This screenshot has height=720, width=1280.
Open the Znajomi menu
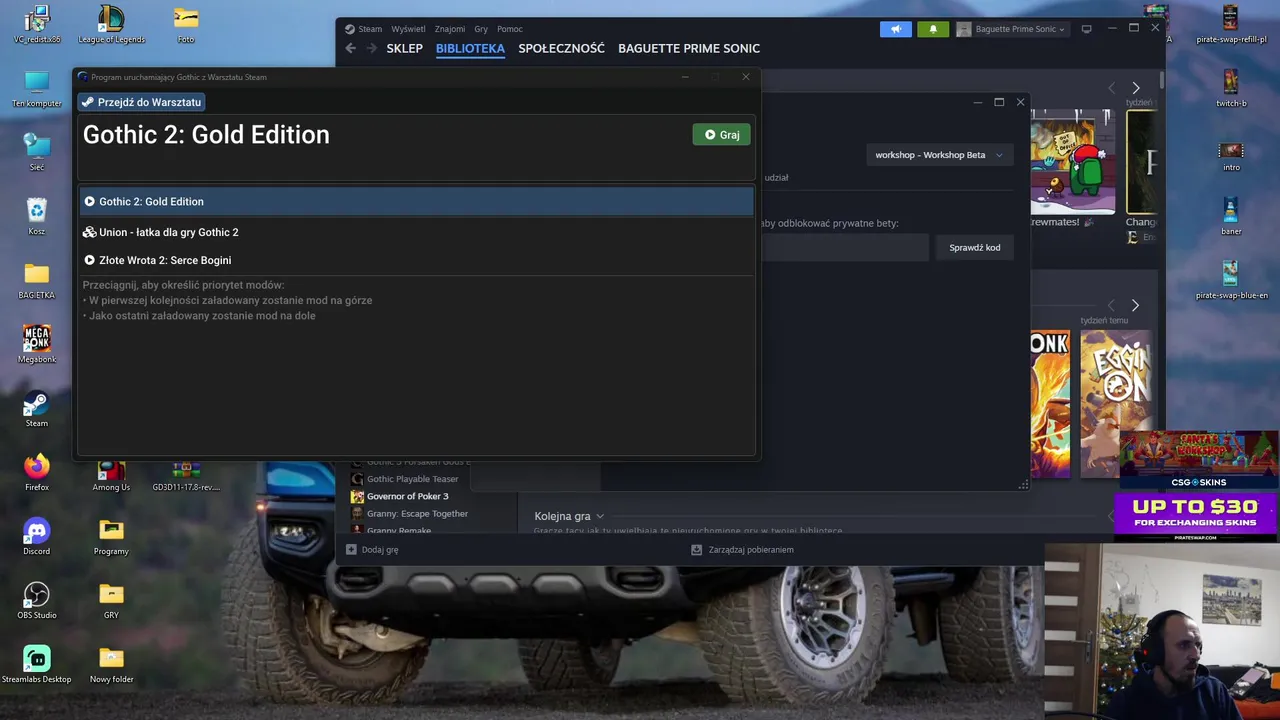click(450, 29)
